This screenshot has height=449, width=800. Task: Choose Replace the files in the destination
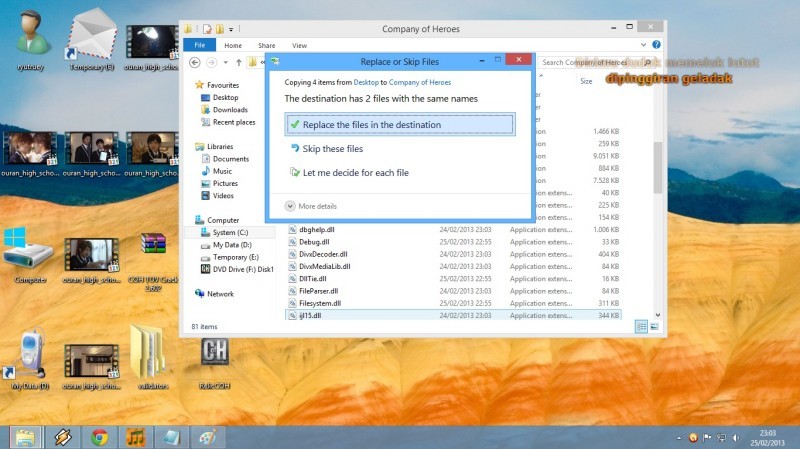click(400, 124)
